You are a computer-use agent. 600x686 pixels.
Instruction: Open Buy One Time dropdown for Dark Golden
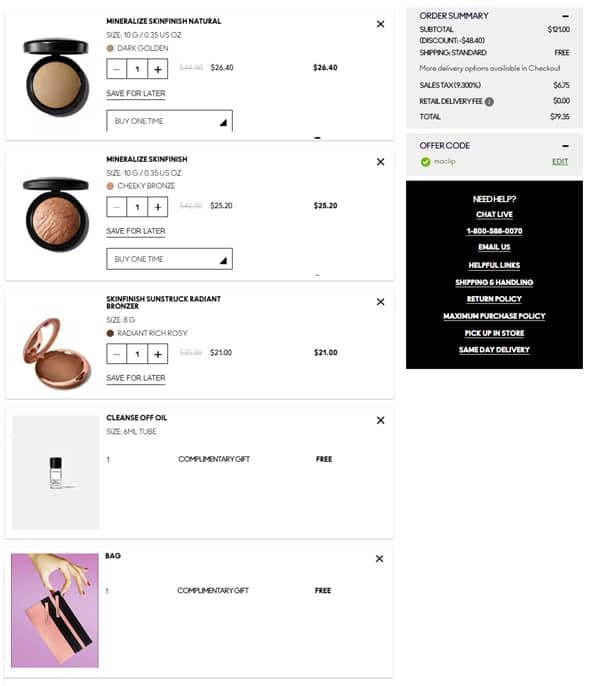pyautogui.click(x=169, y=121)
